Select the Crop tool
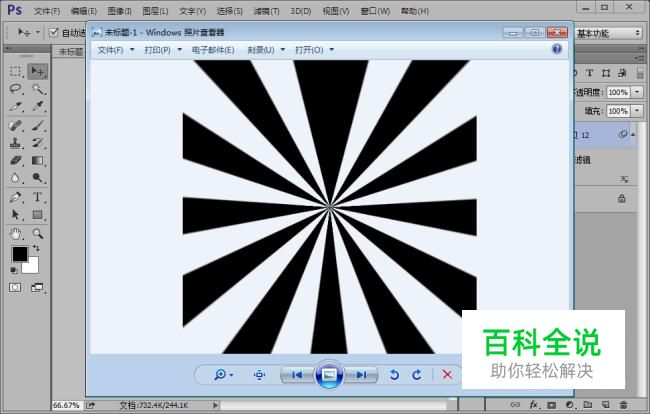The height and width of the screenshot is (414, 650). click(x=16, y=106)
